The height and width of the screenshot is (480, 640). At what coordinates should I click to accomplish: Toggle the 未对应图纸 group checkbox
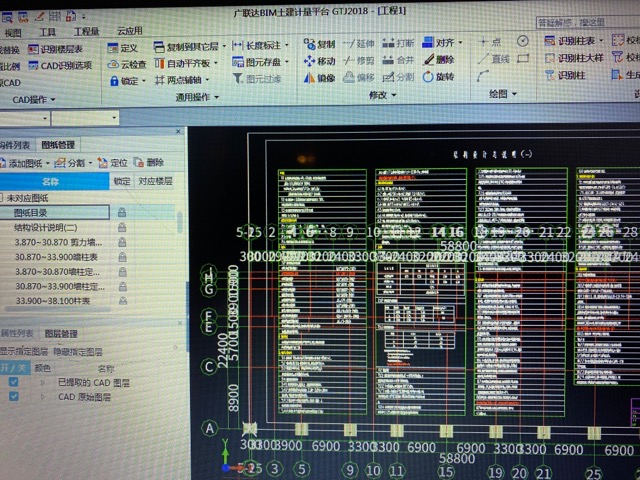(x=1, y=198)
